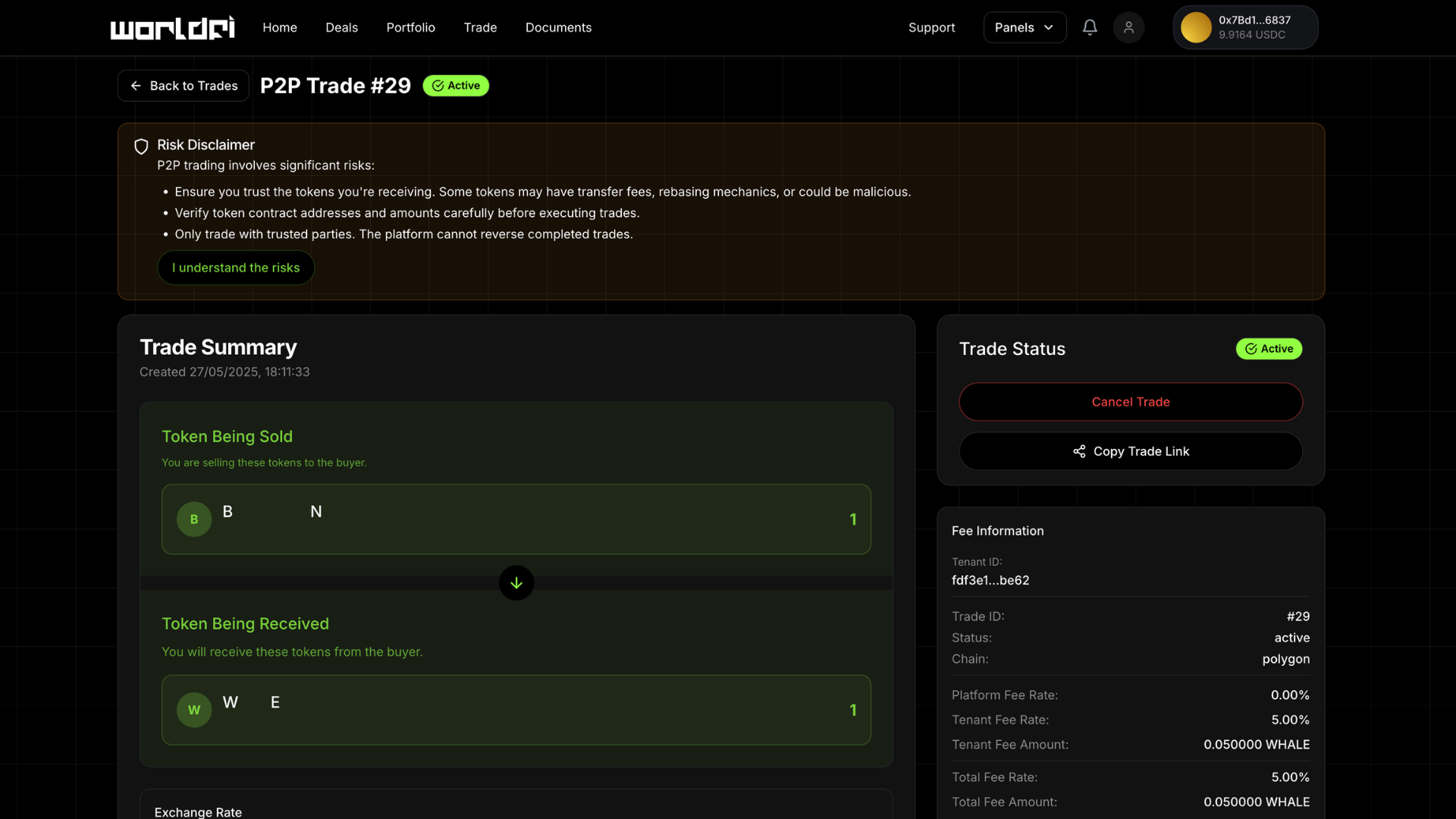Click the Worlddfi logo
Viewport: 1456px width, 819px height.
click(x=172, y=28)
